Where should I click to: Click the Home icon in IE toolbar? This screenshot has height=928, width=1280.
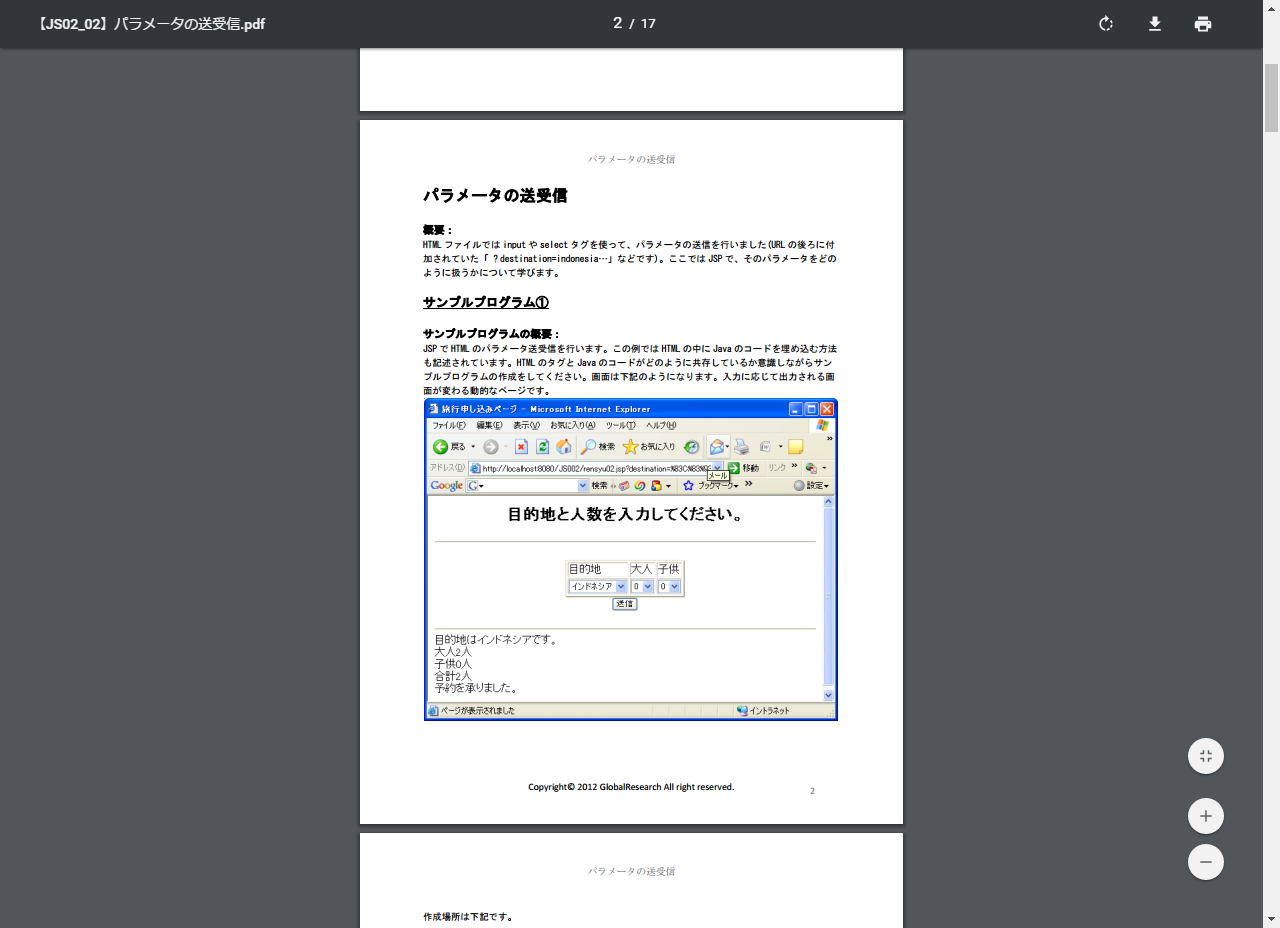tap(564, 447)
